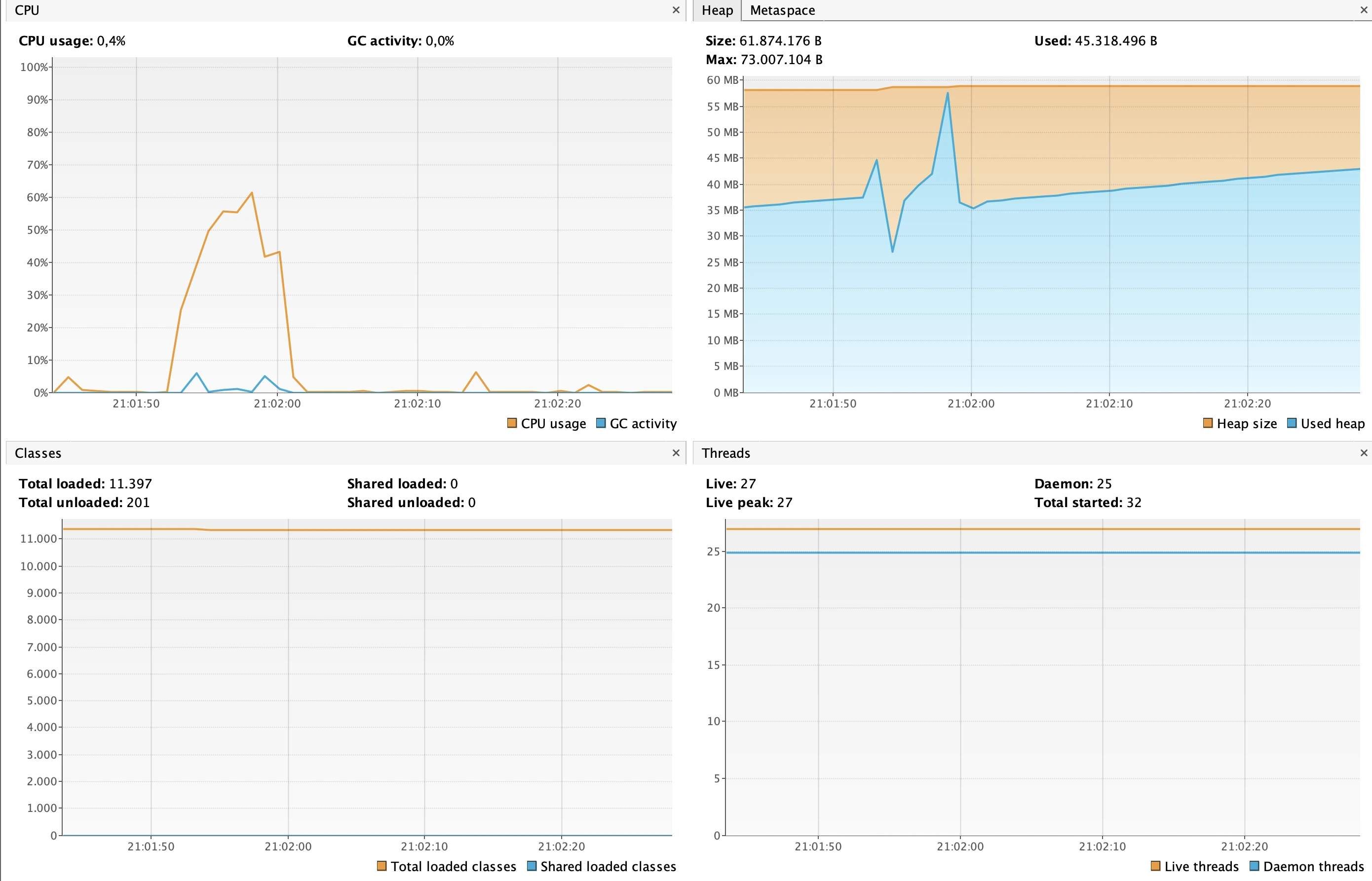This screenshot has height=881, width=1372.
Task: Click the 21:02:10 time label under heap chart
Action: [1109, 404]
